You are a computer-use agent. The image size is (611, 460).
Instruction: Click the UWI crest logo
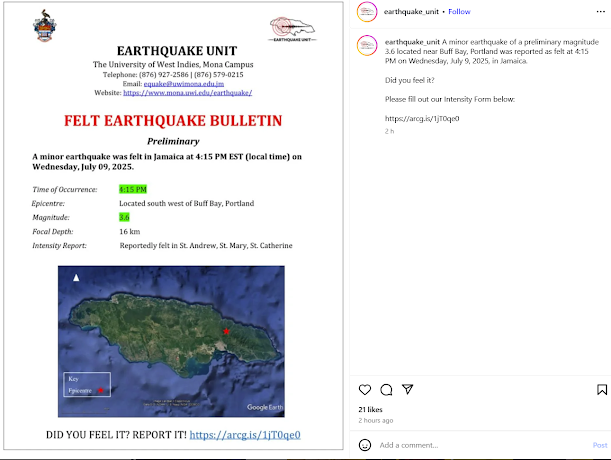click(x=44, y=26)
